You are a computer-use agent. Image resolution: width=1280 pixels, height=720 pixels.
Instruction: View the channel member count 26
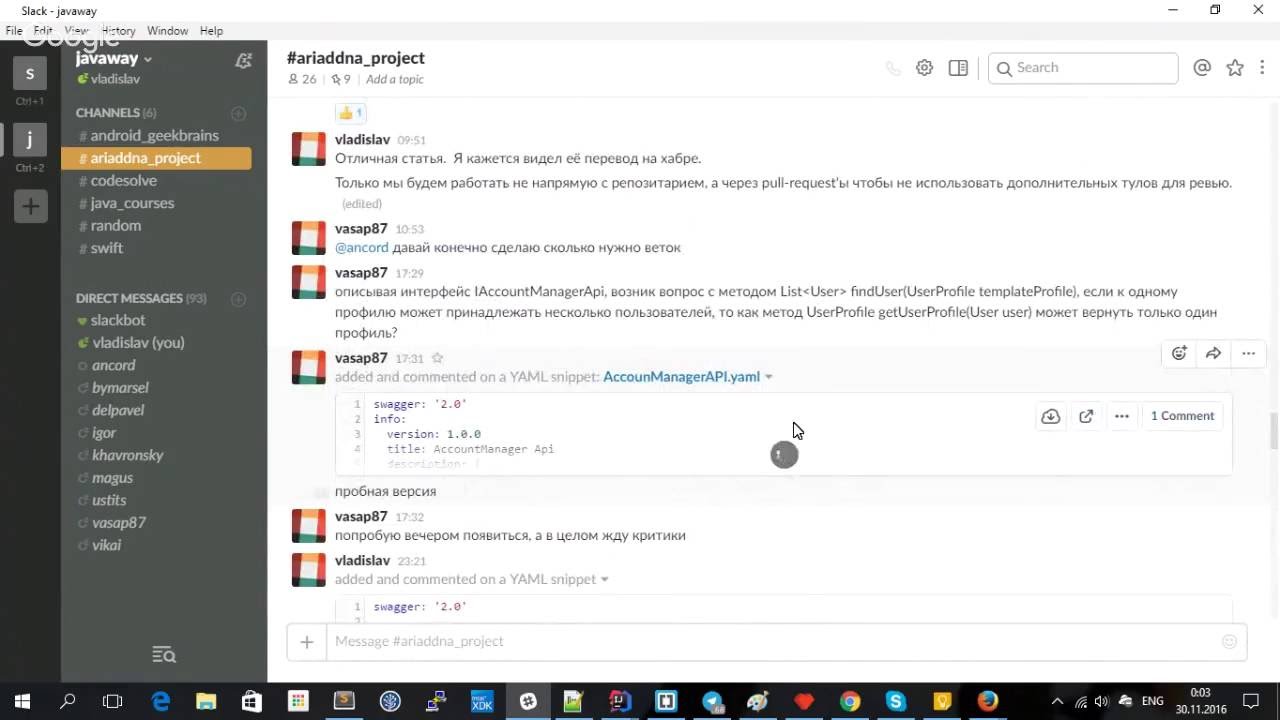point(302,79)
